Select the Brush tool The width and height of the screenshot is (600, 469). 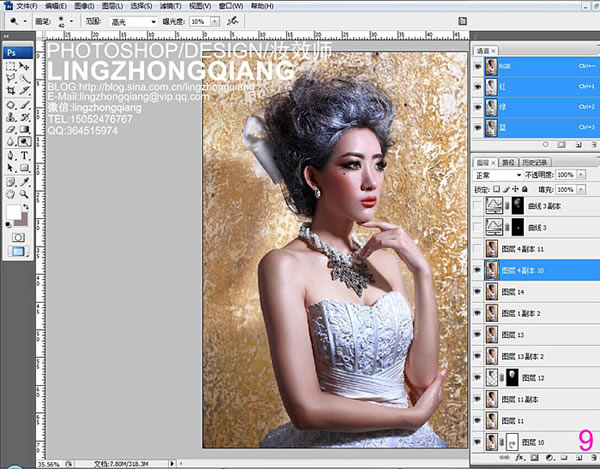pos(24,105)
